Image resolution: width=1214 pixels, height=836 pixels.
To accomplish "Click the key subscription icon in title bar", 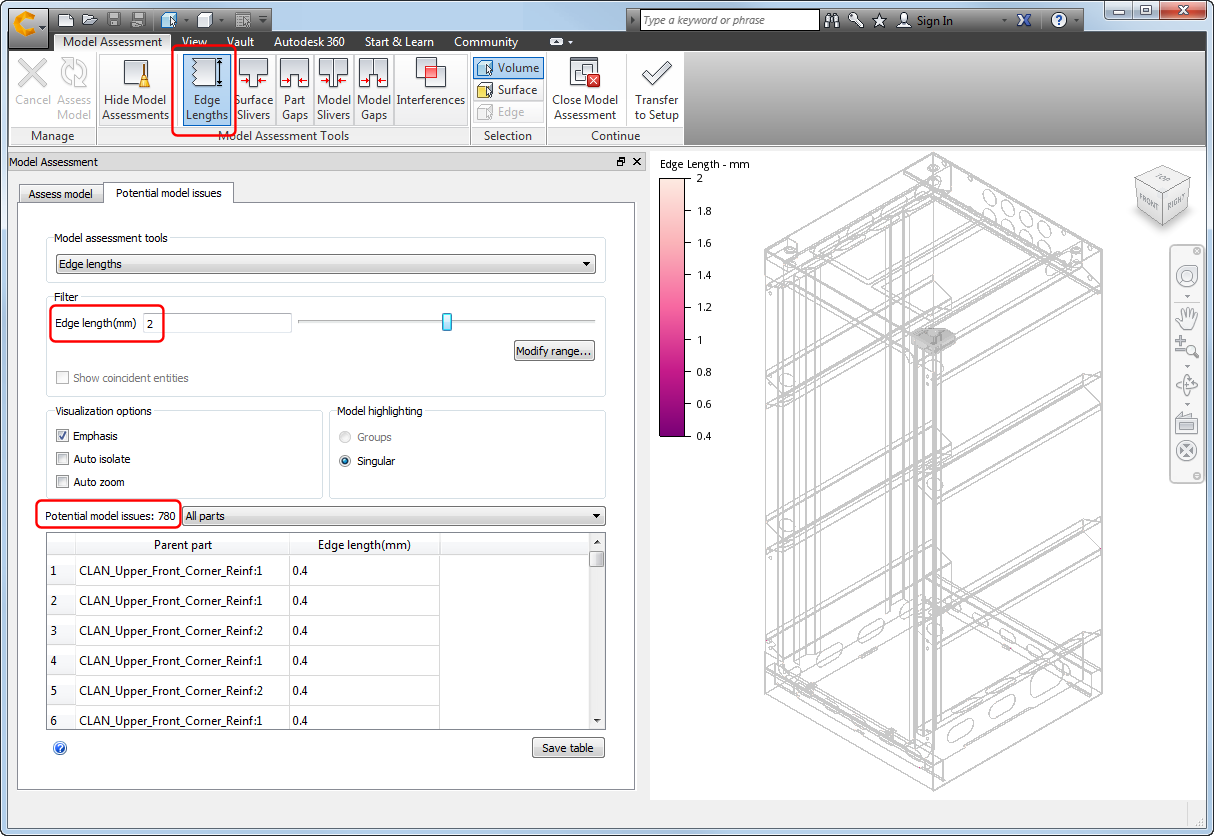I will pos(856,20).
